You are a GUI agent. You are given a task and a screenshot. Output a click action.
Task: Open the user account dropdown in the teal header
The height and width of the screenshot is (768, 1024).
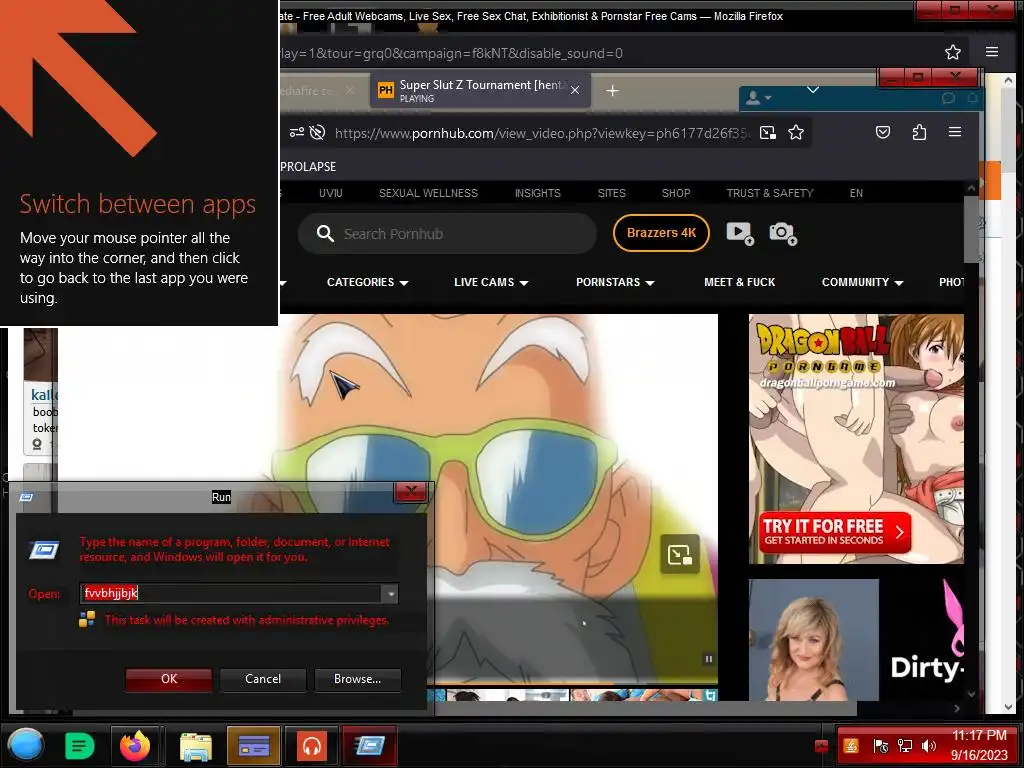(x=759, y=98)
